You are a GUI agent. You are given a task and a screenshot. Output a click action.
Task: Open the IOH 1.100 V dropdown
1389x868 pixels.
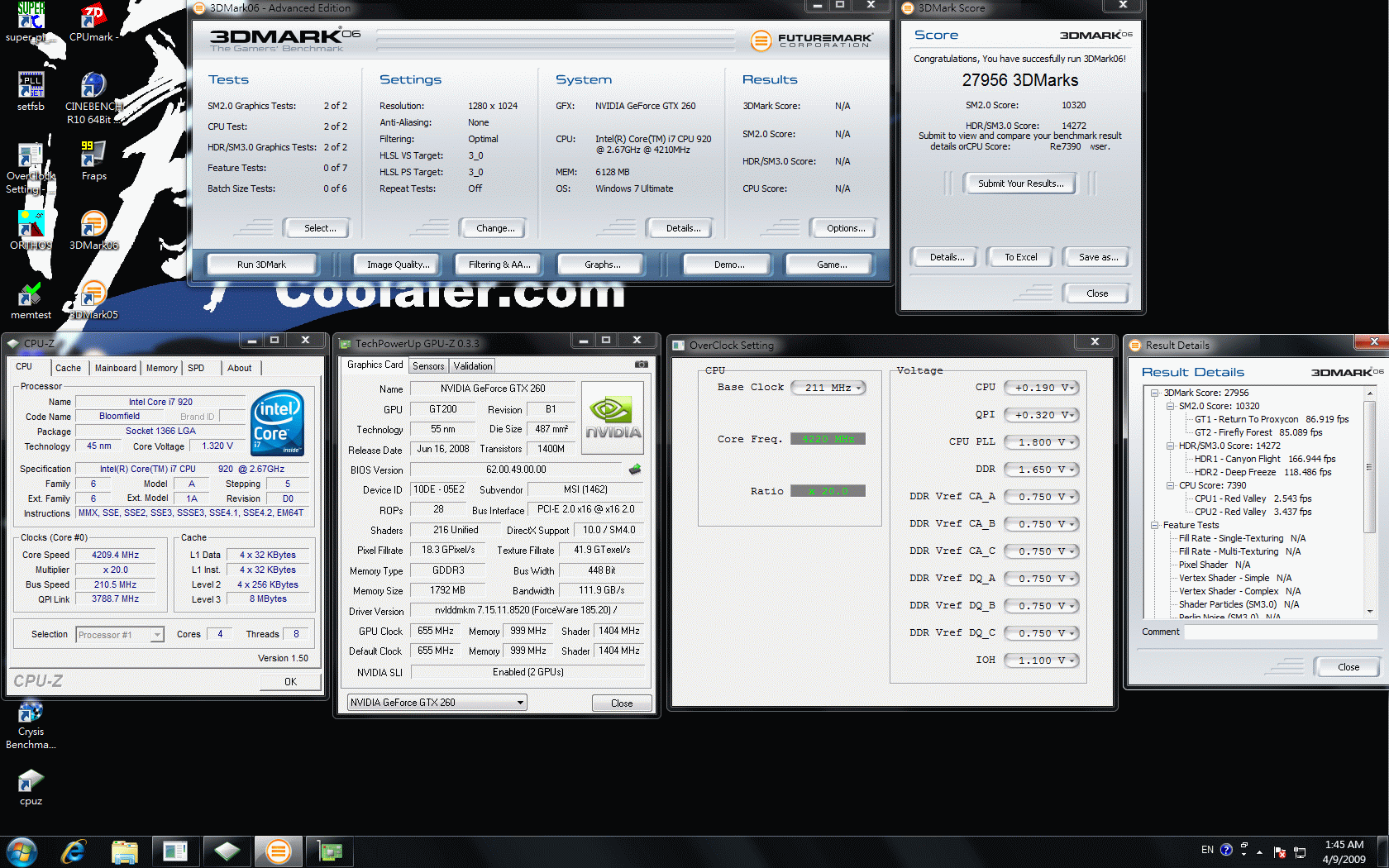tap(1042, 661)
